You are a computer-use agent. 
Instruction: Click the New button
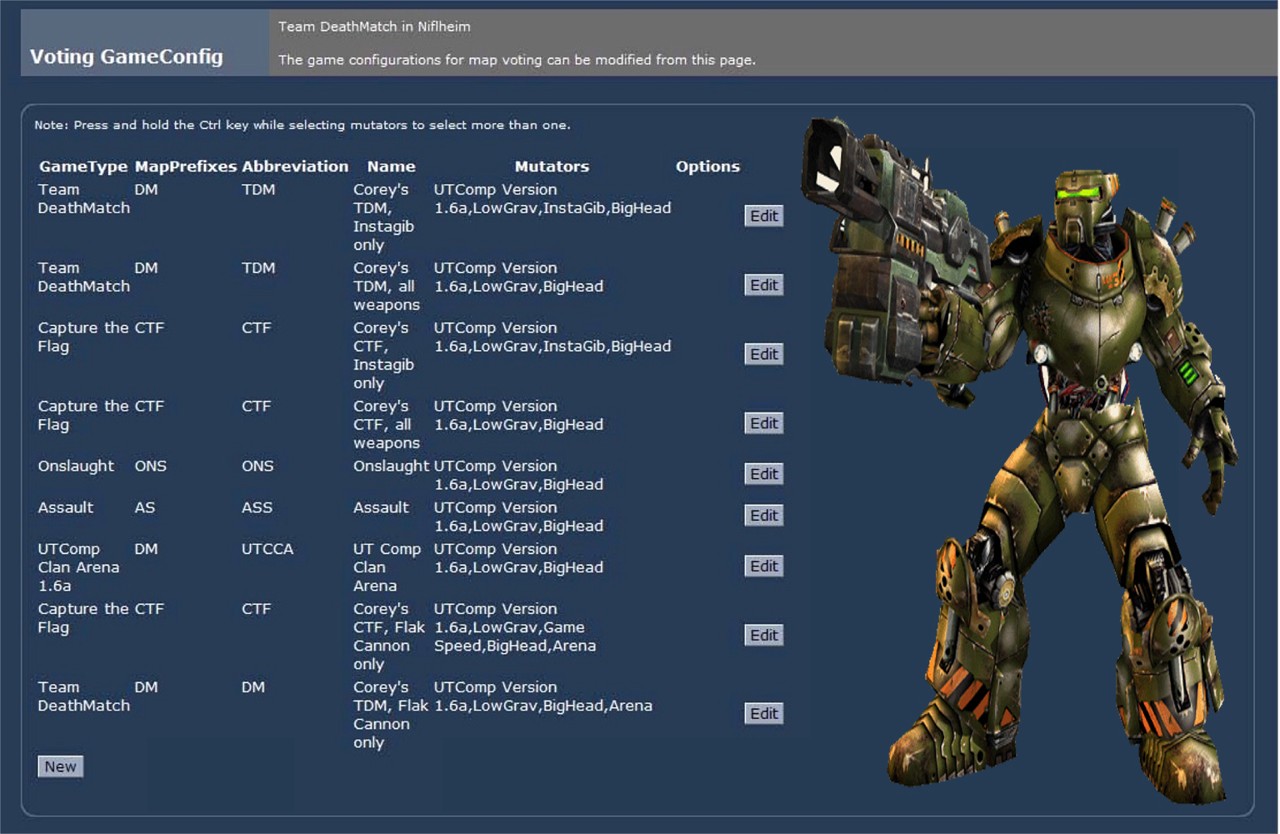tap(60, 767)
